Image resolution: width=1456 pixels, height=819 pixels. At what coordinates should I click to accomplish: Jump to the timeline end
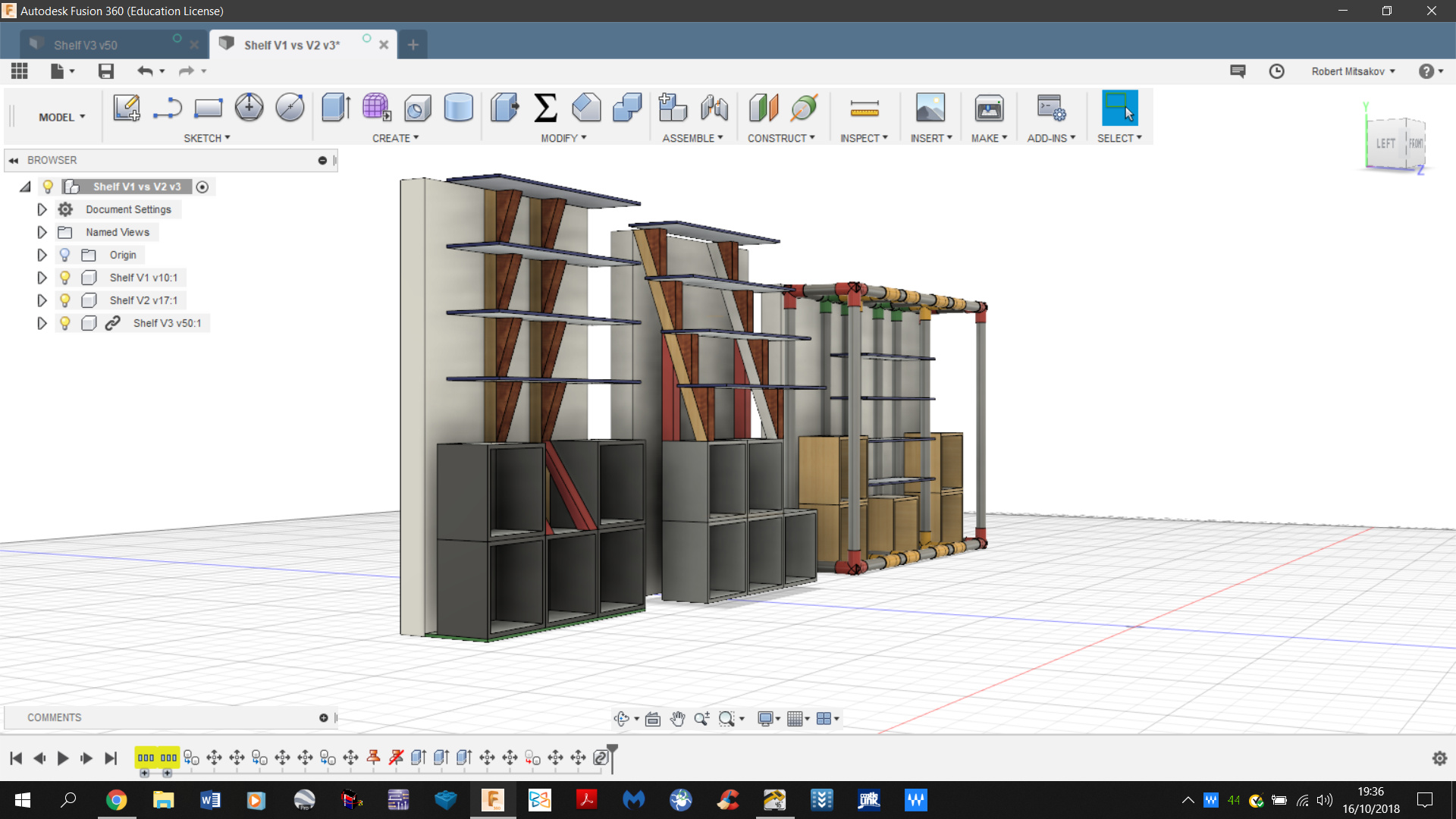pos(111,758)
